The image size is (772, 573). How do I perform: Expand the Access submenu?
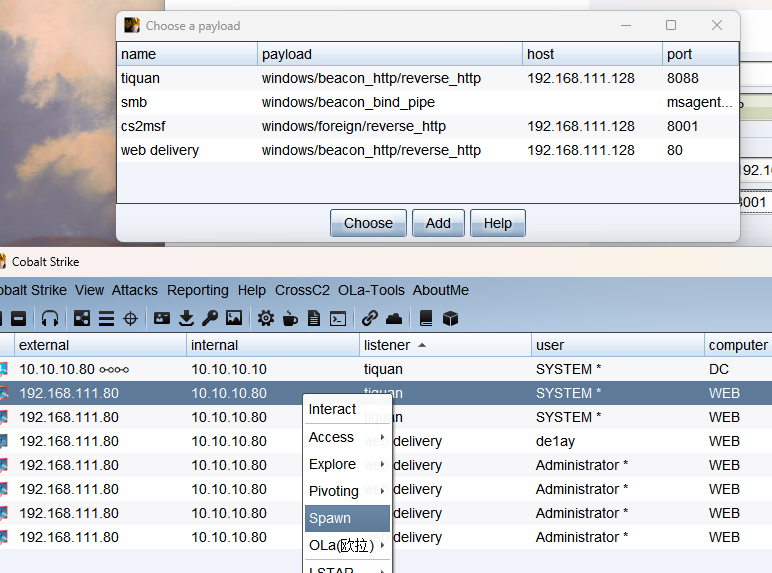pos(346,437)
